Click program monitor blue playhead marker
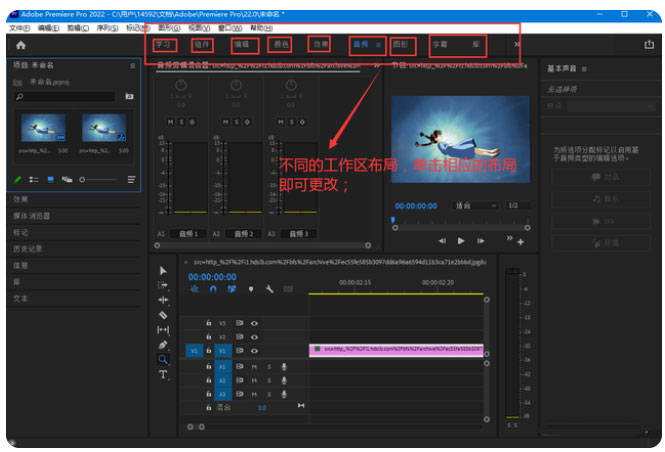 (x=393, y=220)
